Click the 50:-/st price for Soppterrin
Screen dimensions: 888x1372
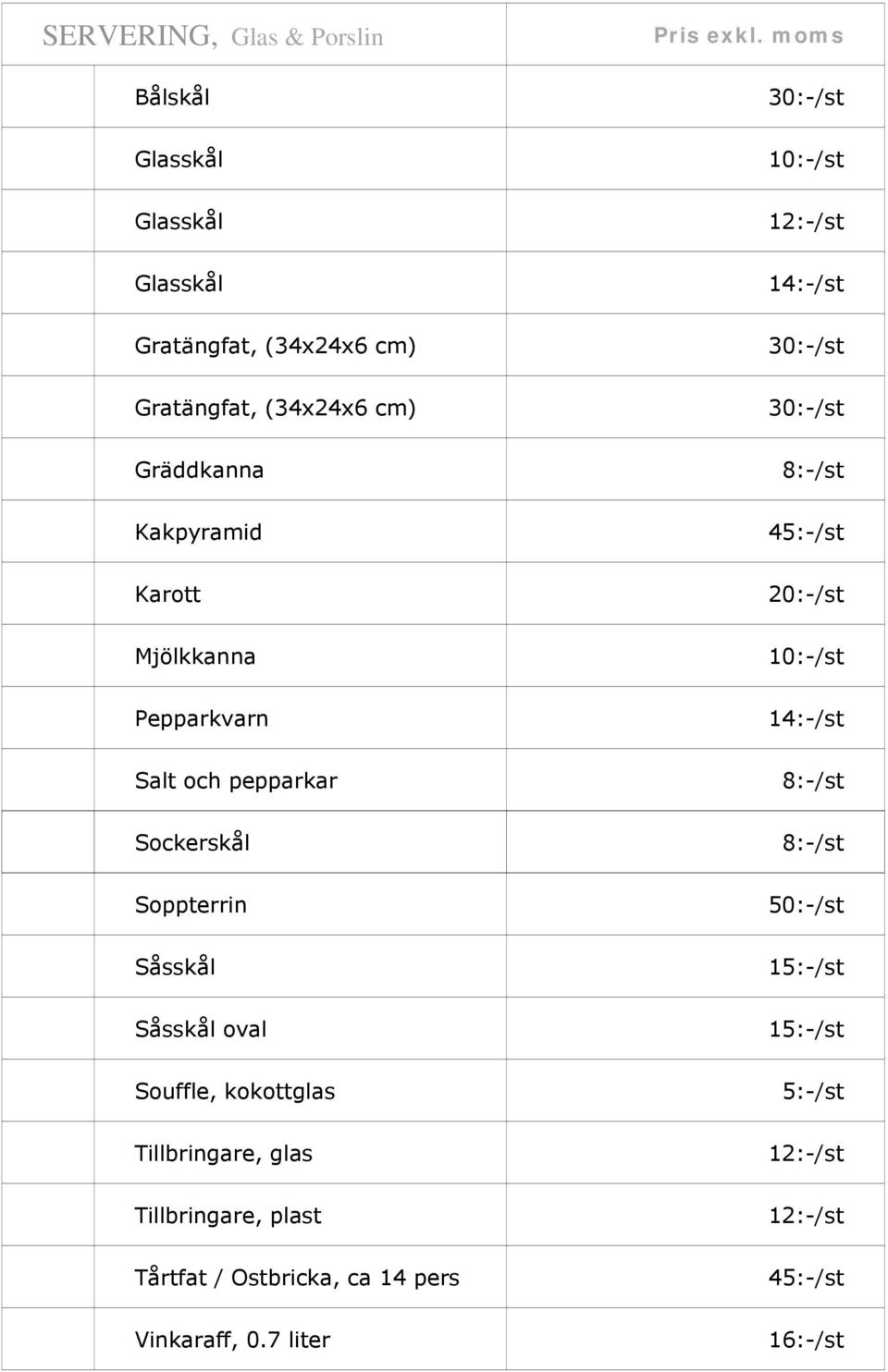pos(806,904)
